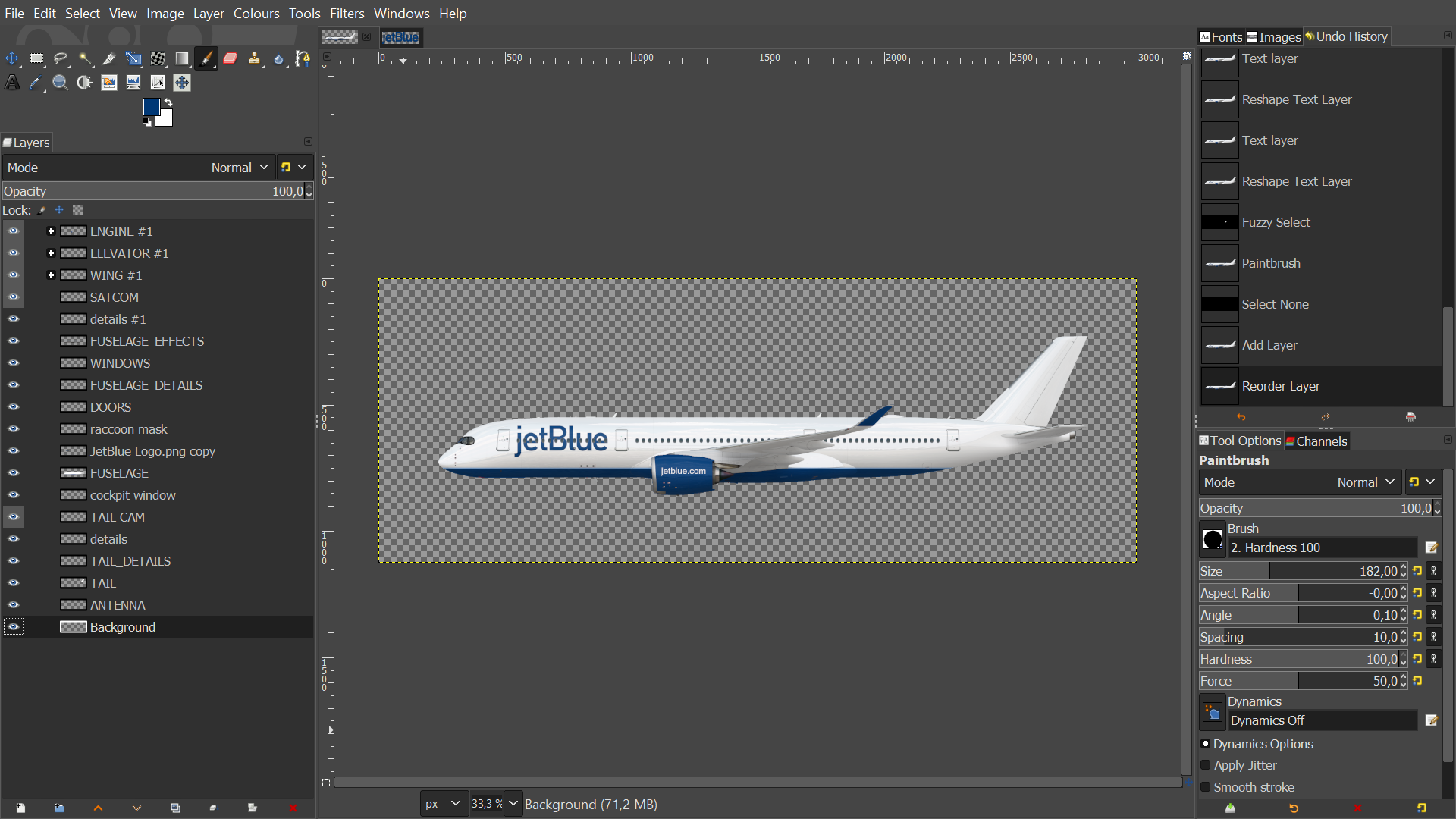Viewport: 1456px width, 819px height.
Task: Hide the JetBlue Logo.png copy layer
Action: [14, 451]
